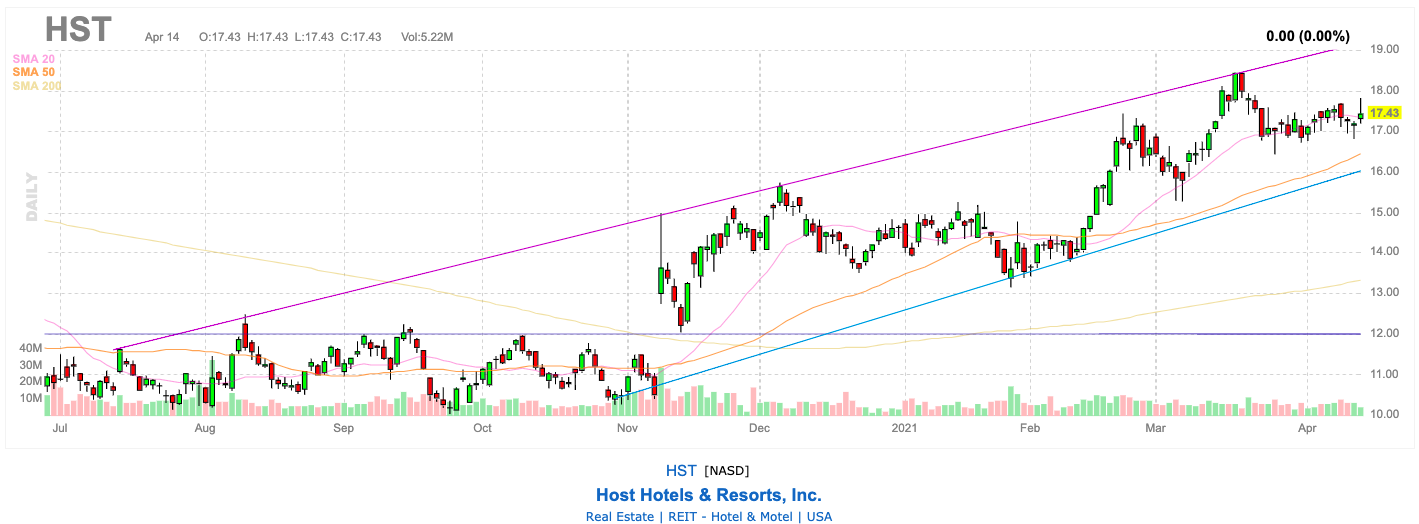Click the Apr 14 date label
Screen dimensions: 1419x524
161,37
